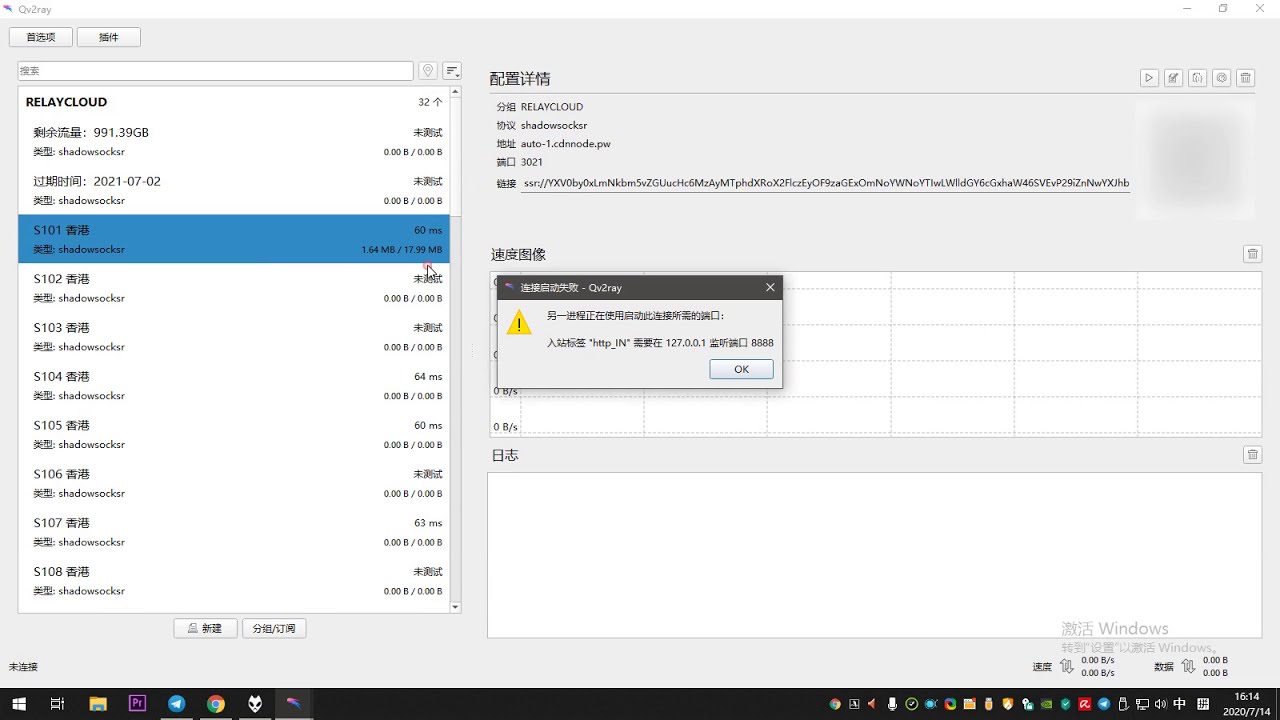Image resolution: width=1280 pixels, height=720 pixels.
Task: Select the S104 香港 connection
Action: pos(234,386)
